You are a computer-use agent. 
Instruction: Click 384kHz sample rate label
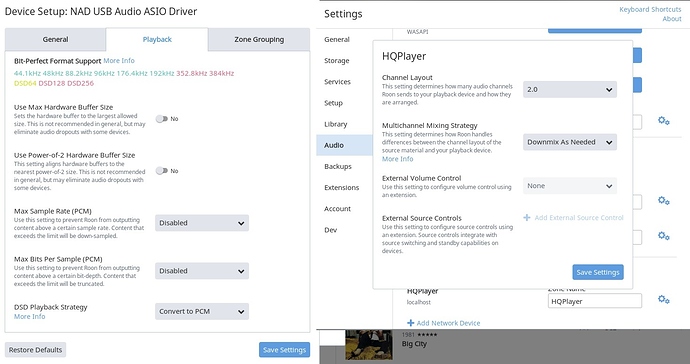[x=221, y=73]
